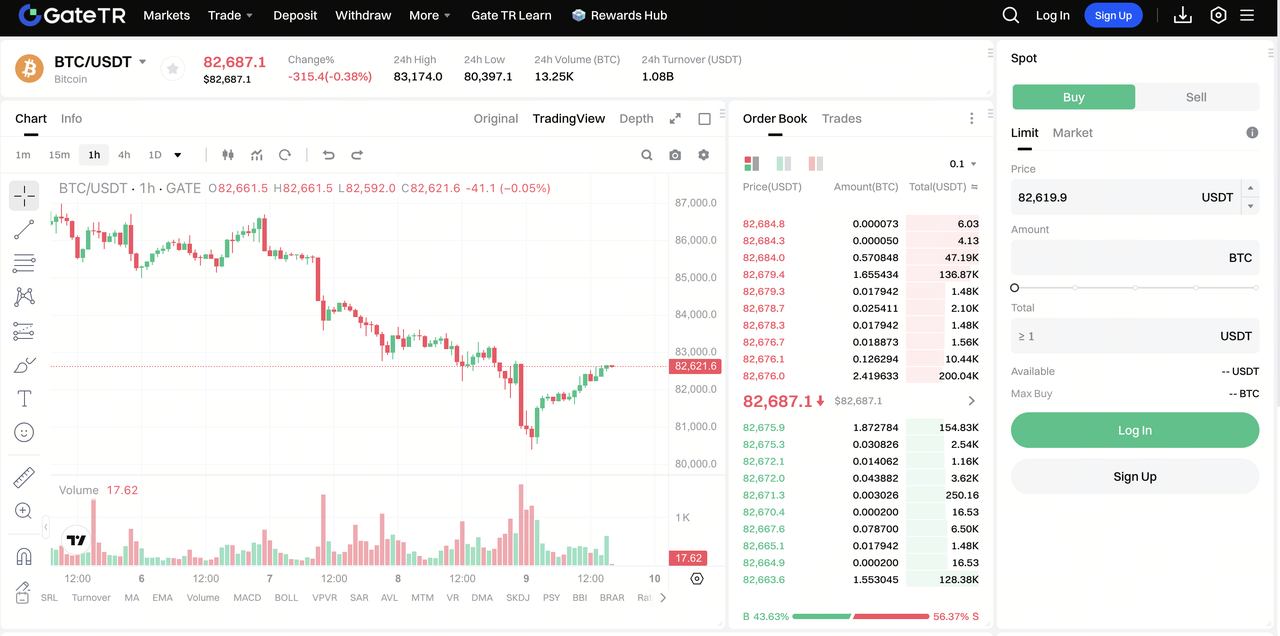Open the horizontal lines Fibonacci tool
Screen dimensions: 1280x636
24,264
